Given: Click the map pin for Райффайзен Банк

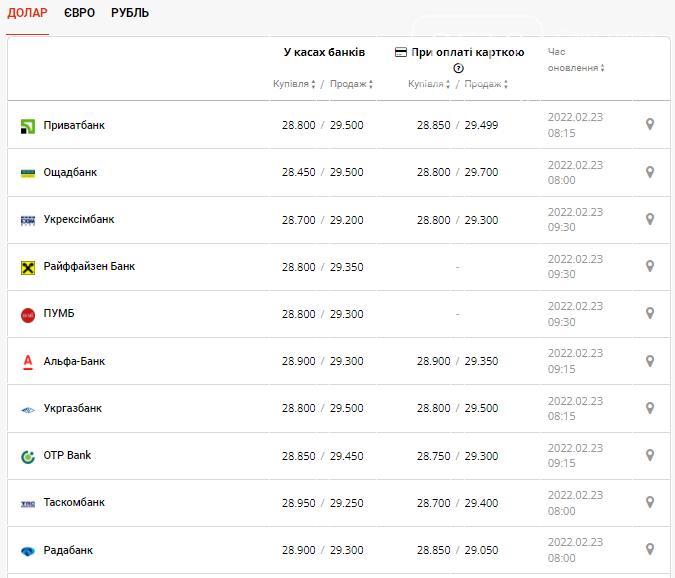Looking at the screenshot, I should click(x=650, y=266).
